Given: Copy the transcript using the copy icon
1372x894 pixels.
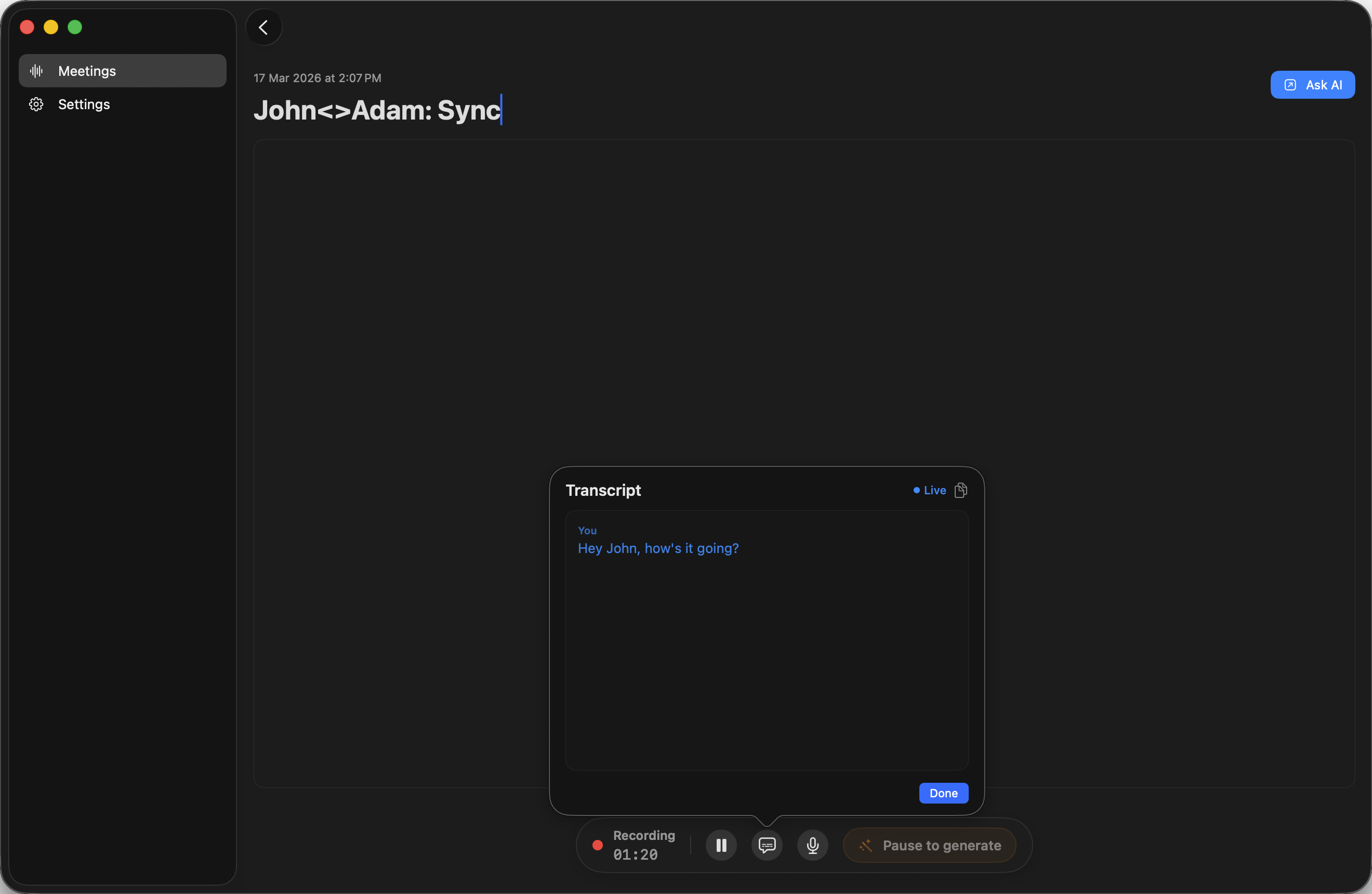Looking at the screenshot, I should (x=961, y=490).
